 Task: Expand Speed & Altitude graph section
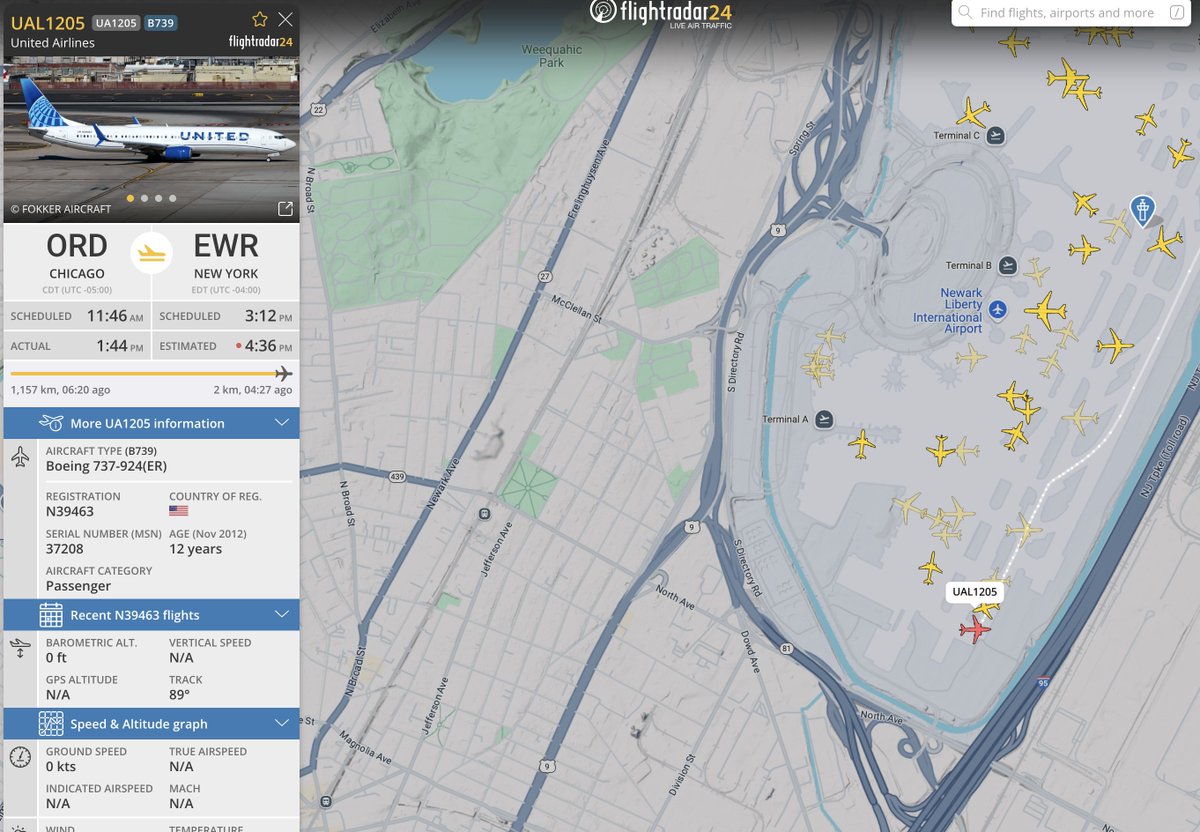[x=151, y=724]
